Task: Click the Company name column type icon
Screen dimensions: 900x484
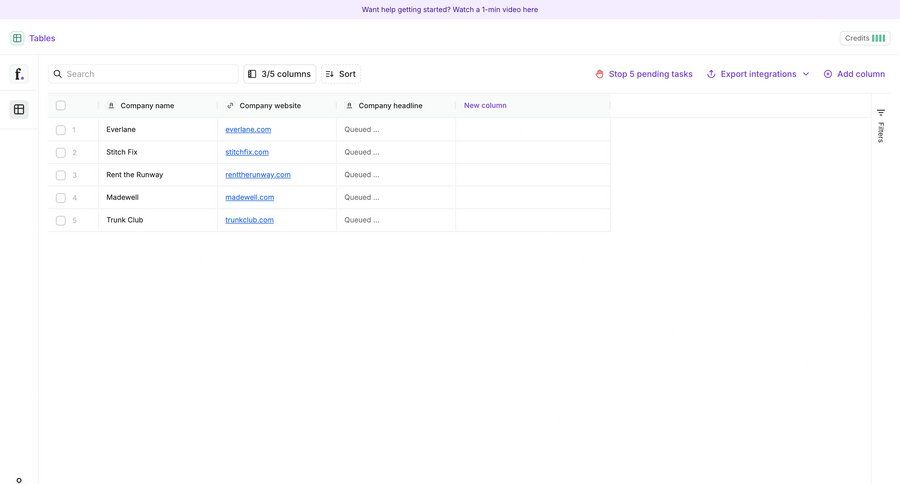Action: pyautogui.click(x=111, y=106)
